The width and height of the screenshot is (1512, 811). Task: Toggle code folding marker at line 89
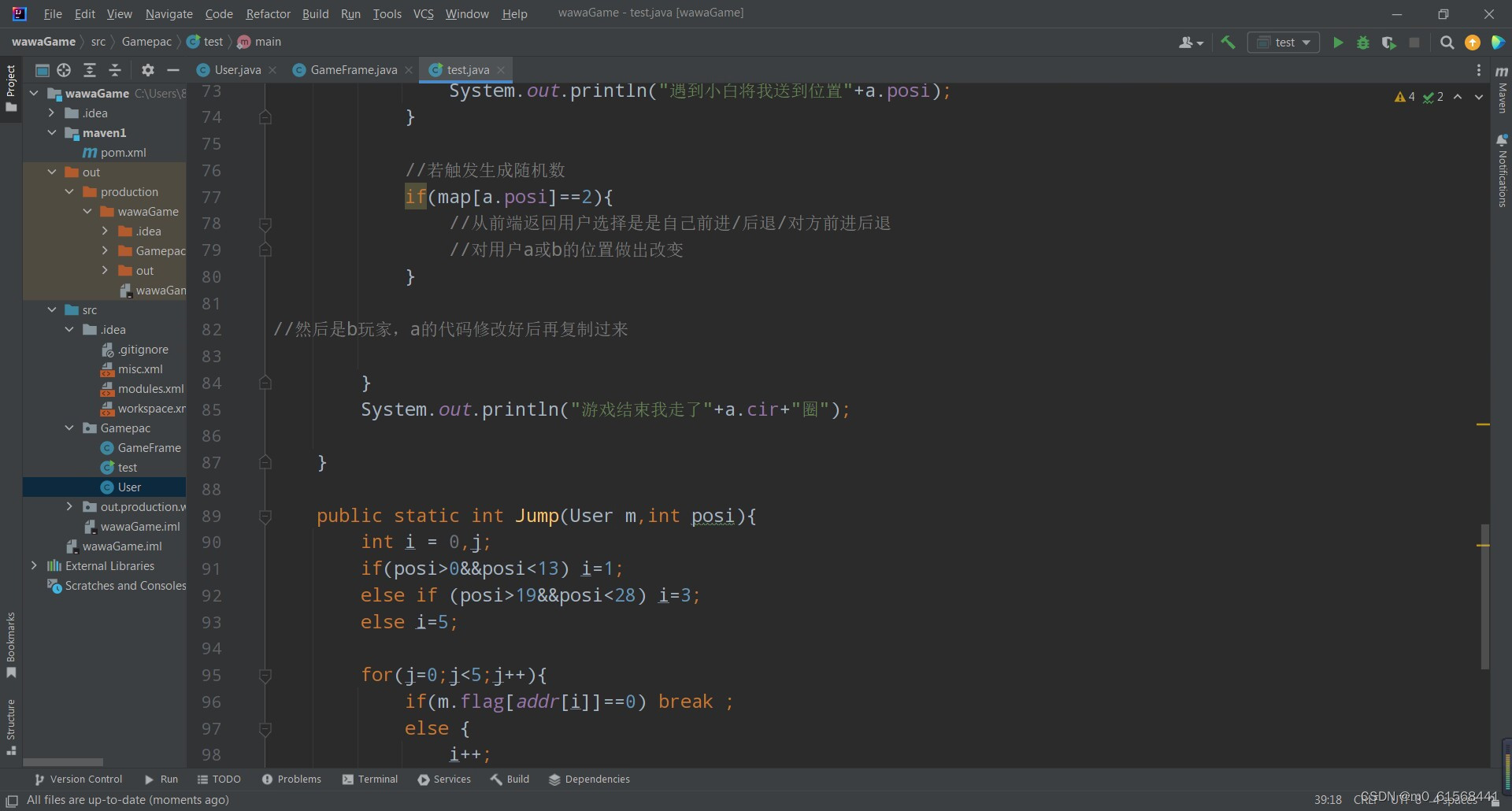point(265,517)
